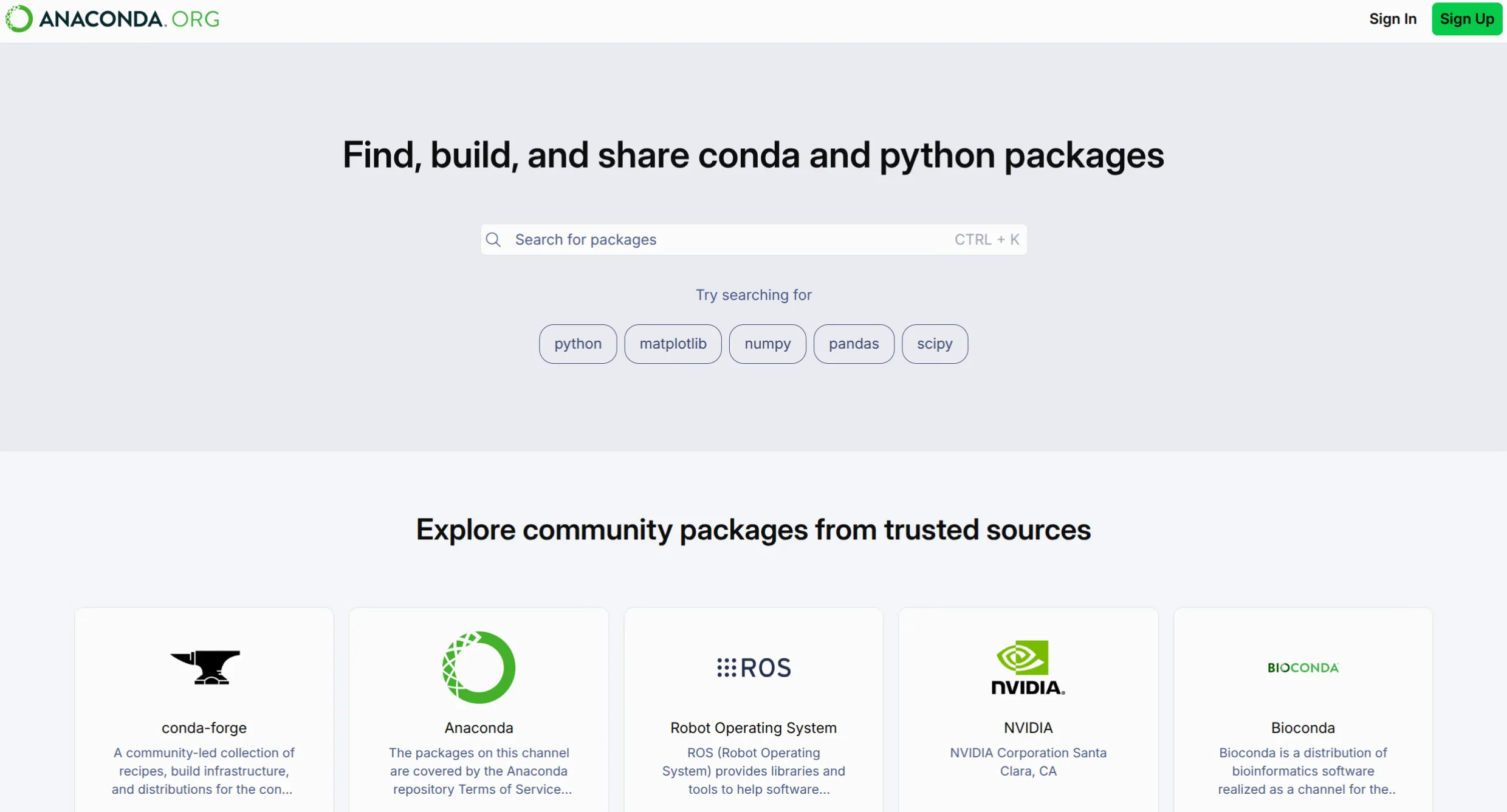
Task: Open the green Anaconda ring logo card
Action: click(479, 667)
